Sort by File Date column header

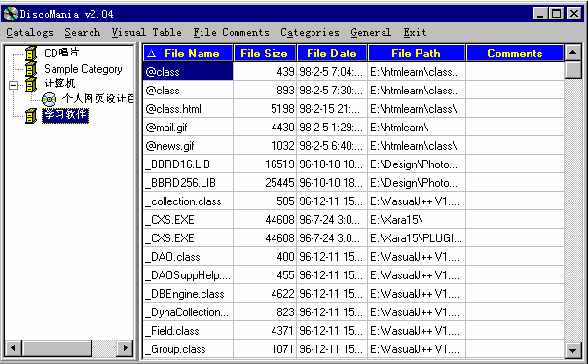click(332, 53)
